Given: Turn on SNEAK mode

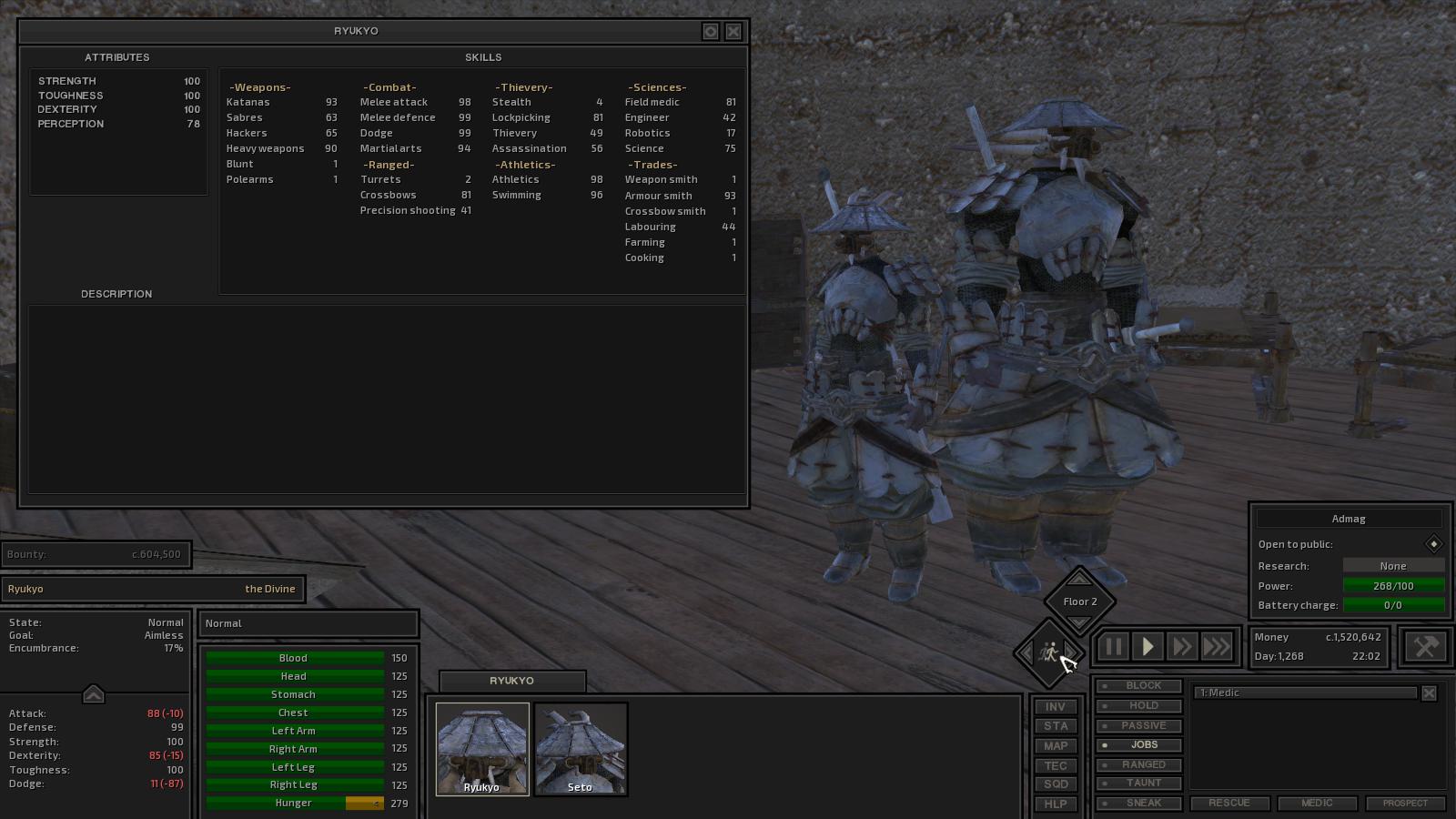Looking at the screenshot, I should pyautogui.click(x=1138, y=804).
